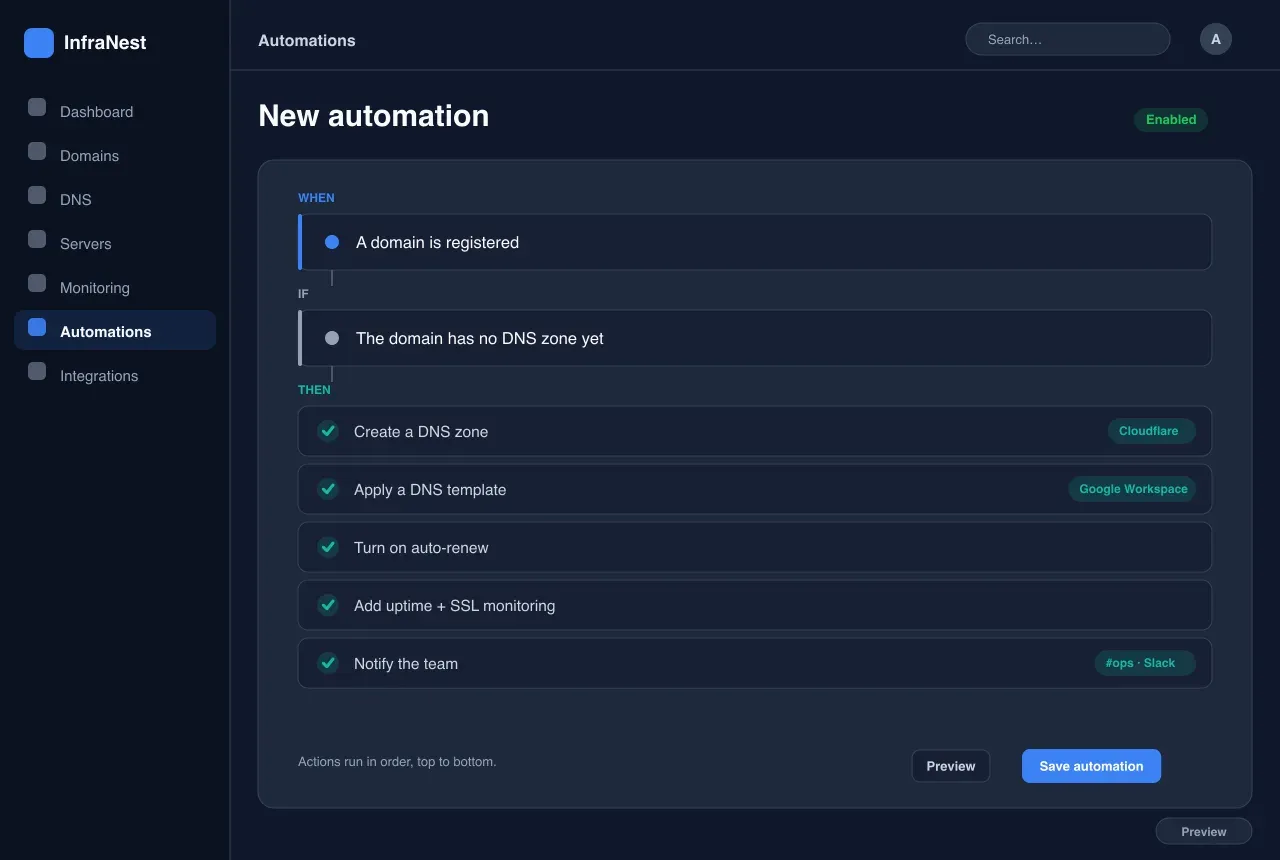Screen dimensions: 1280x860
Task: Uncheck the 'Turn on auto-renew' action
Action: [x=328, y=547]
